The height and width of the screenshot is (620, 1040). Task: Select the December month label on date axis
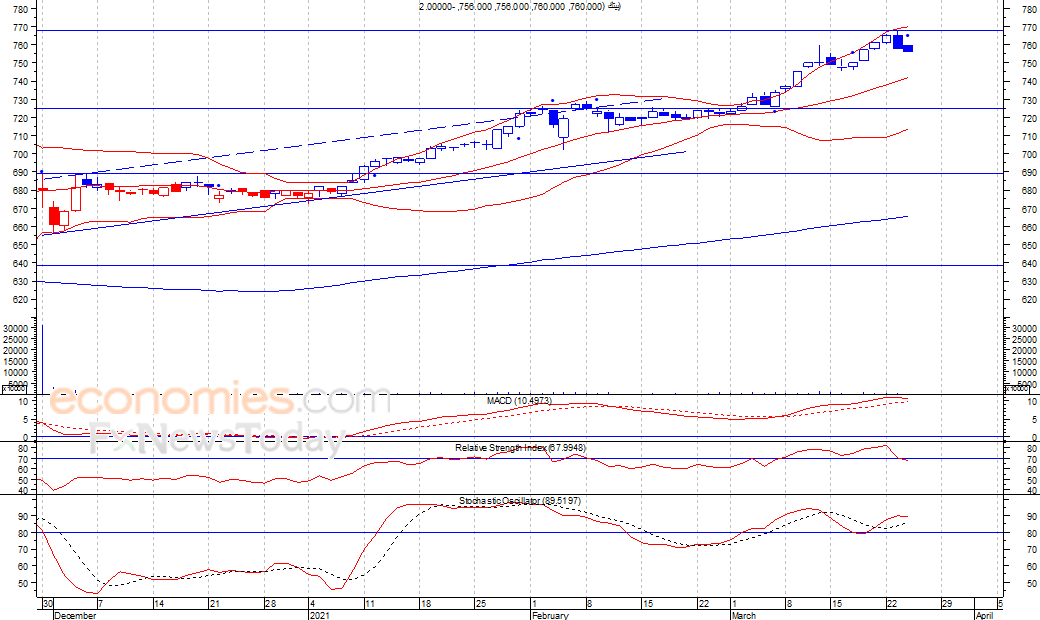[x=75, y=615]
